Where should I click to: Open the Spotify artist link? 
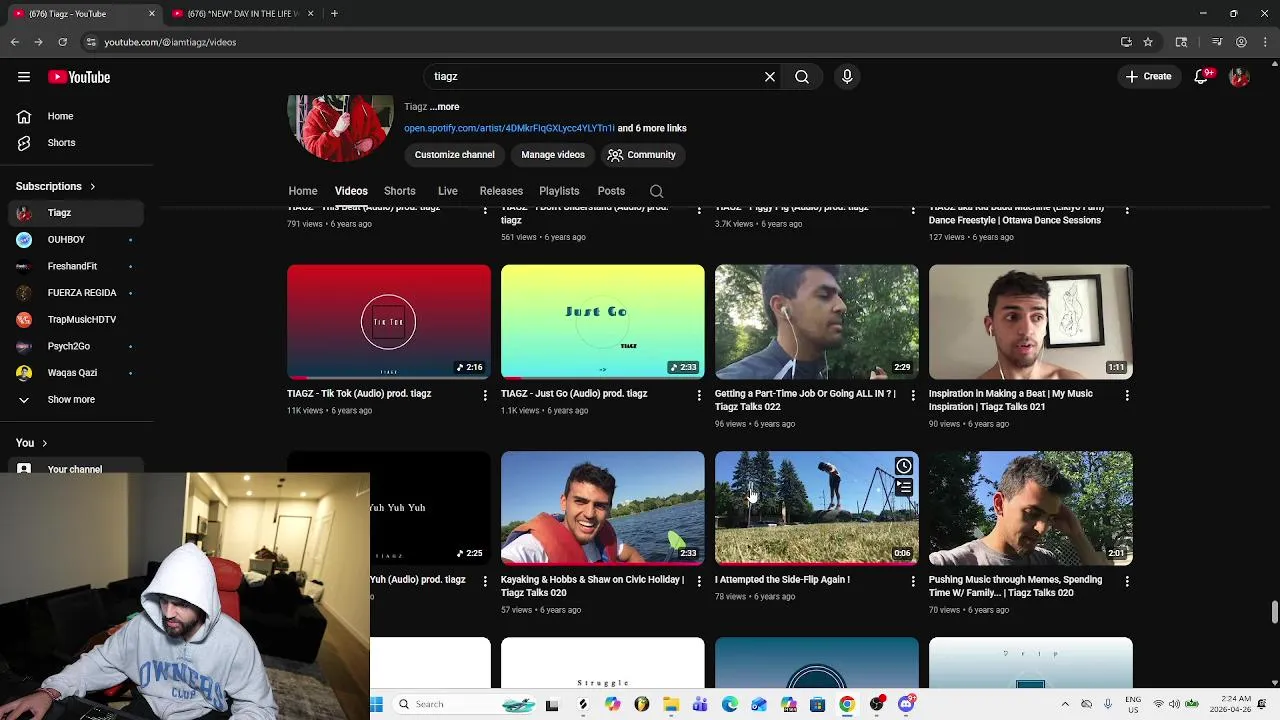510,128
